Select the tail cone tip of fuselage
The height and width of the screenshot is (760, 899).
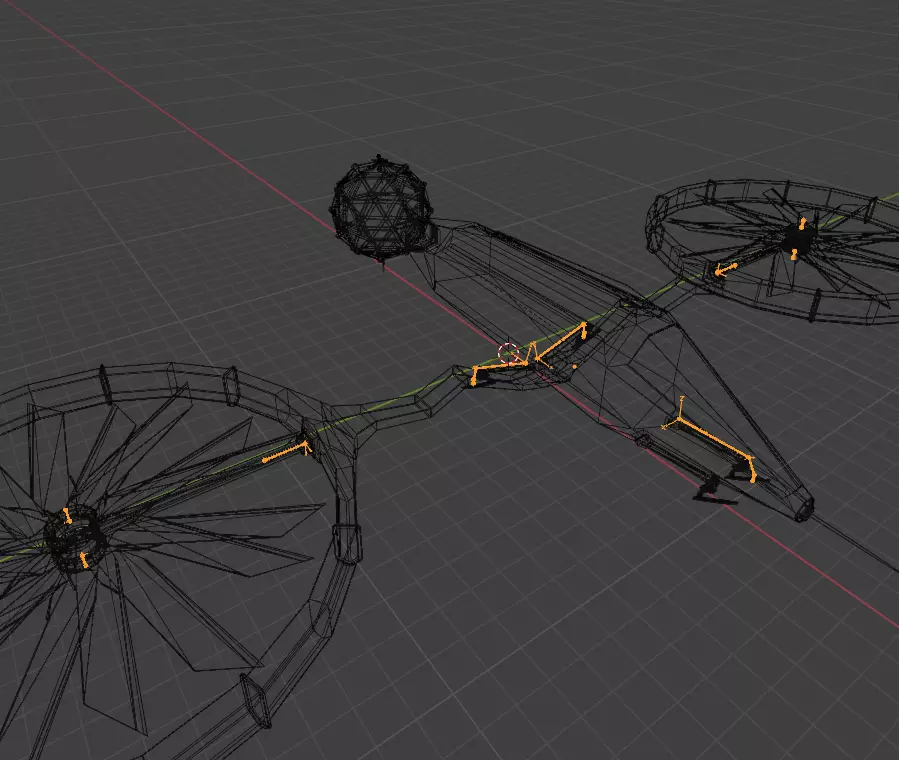(x=803, y=508)
